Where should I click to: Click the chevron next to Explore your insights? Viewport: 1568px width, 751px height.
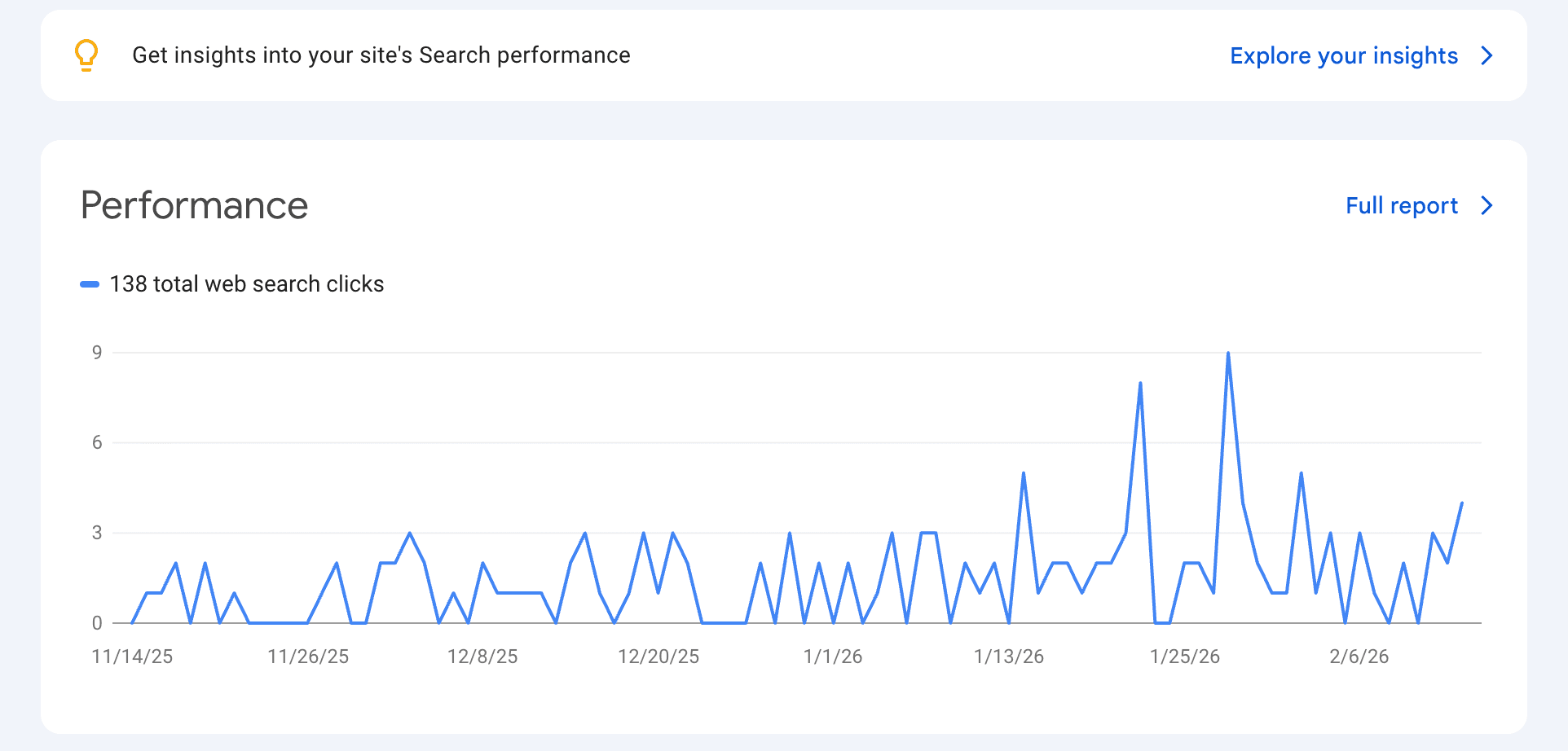(1488, 56)
